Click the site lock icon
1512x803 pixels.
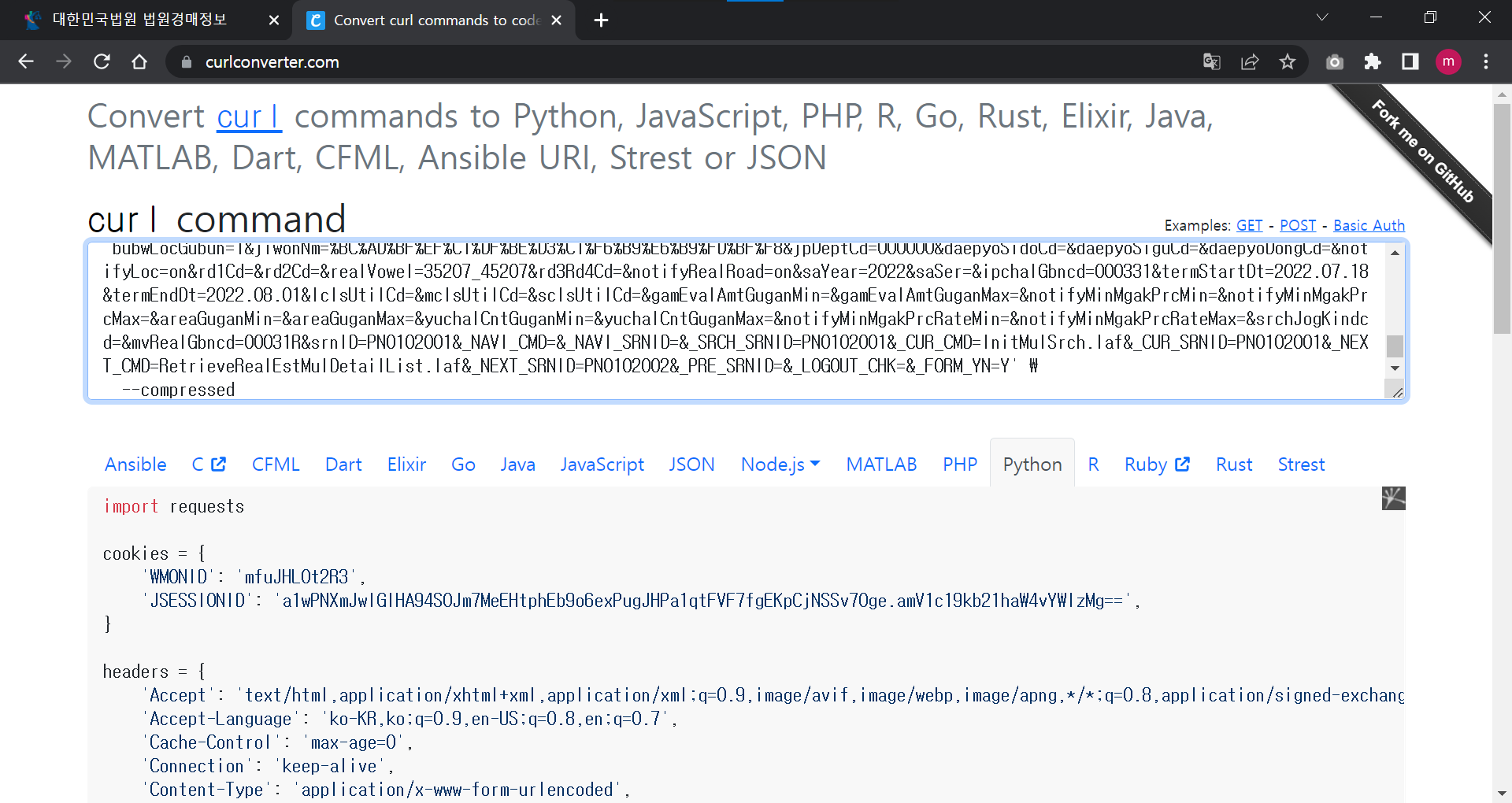187,62
